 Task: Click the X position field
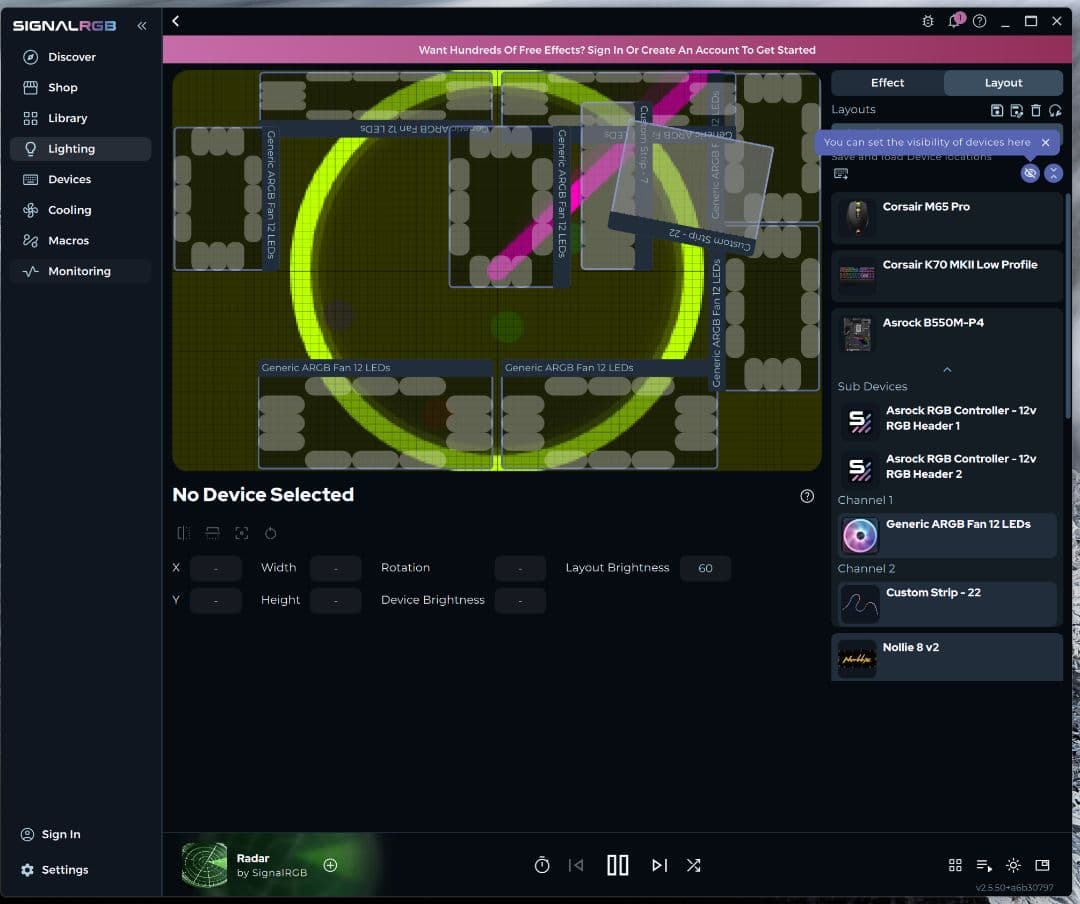tap(216, 568)
